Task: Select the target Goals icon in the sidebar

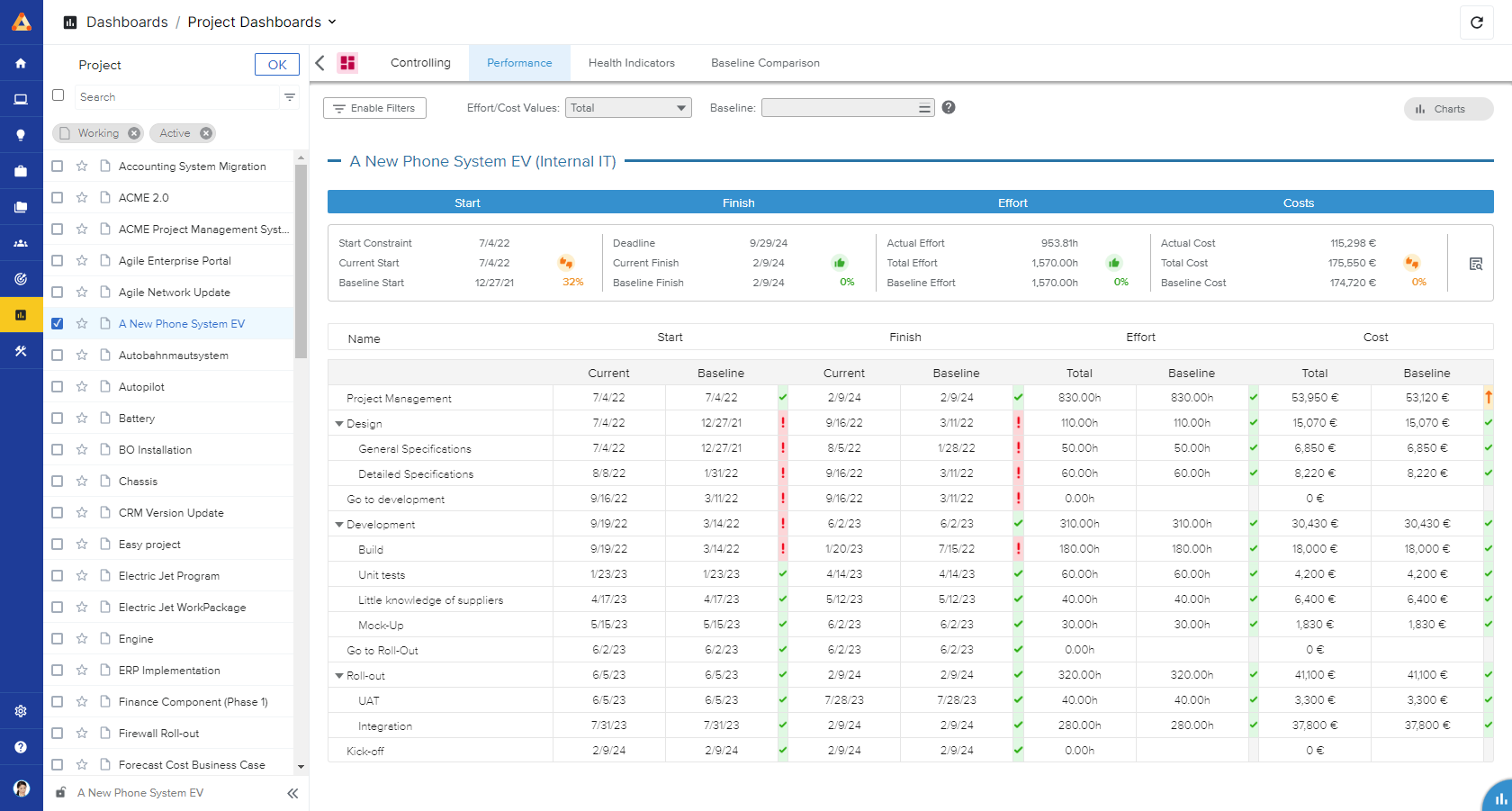Action: pos(22,279)
